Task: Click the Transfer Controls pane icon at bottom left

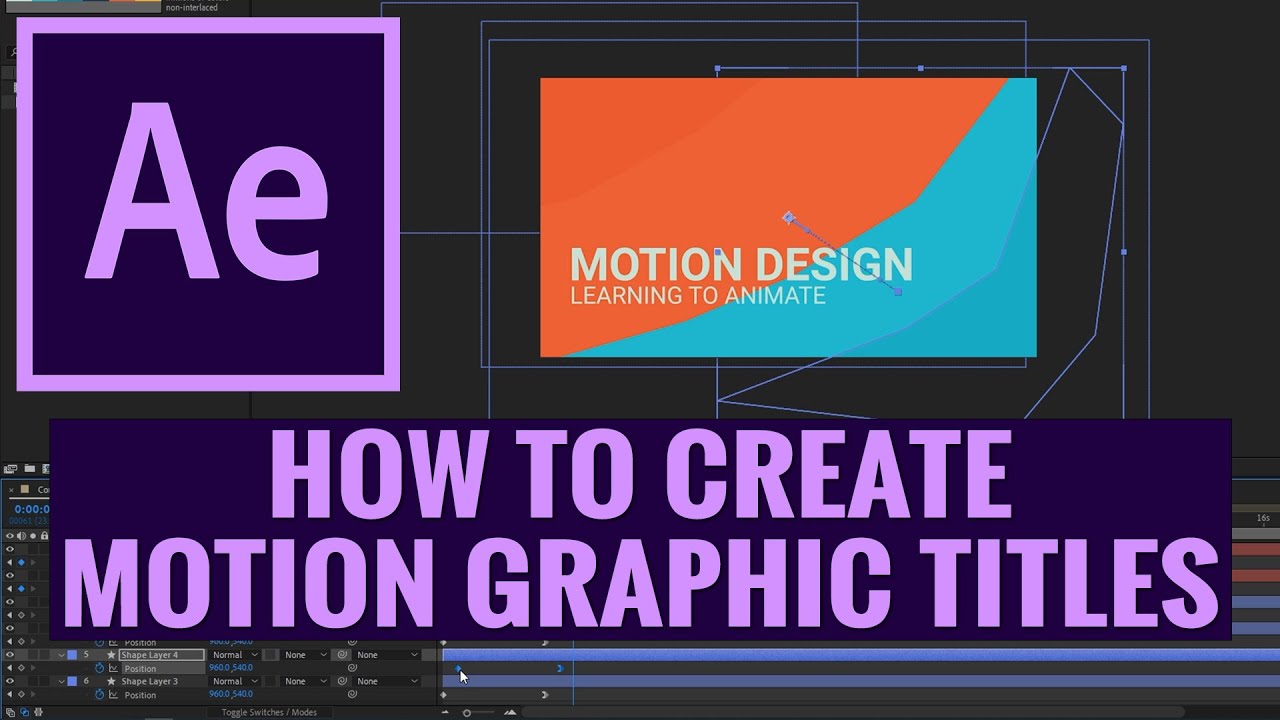Action: 24,712
